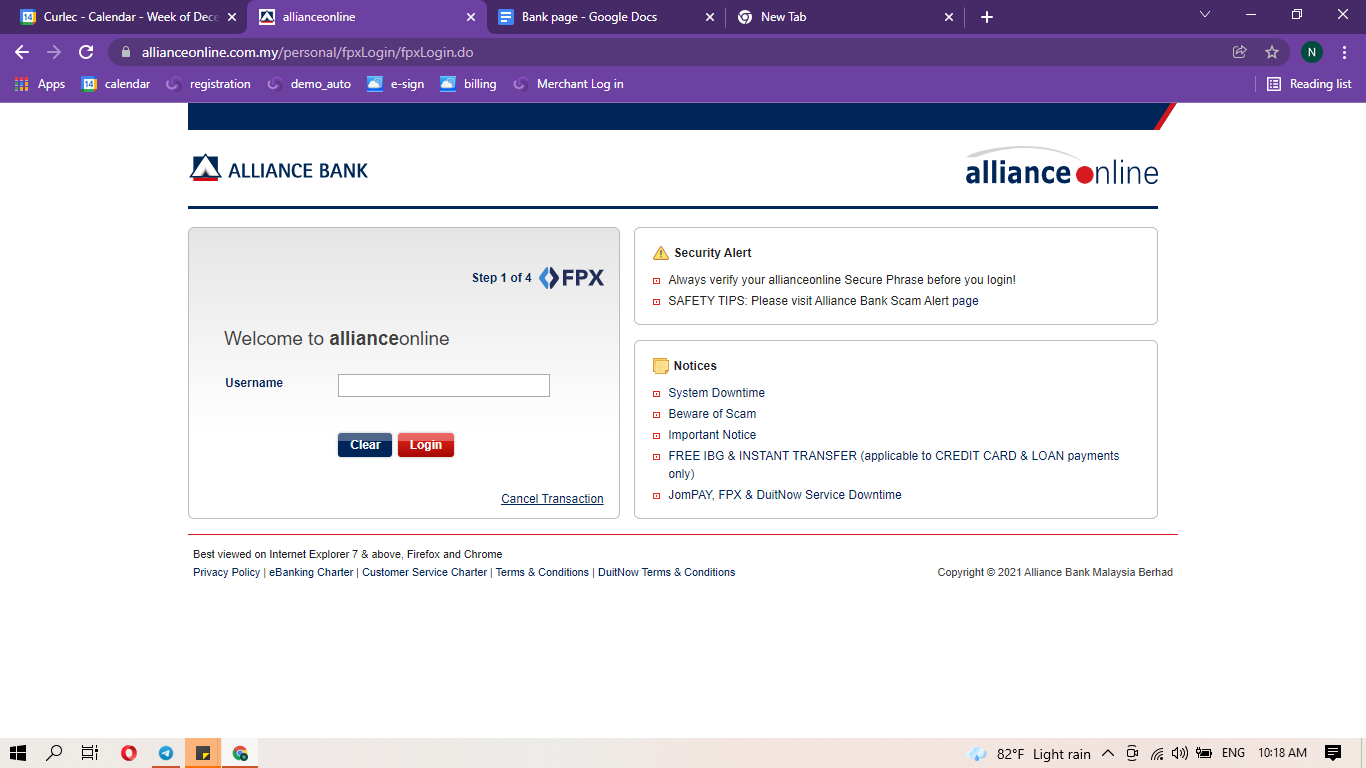
Task: Open the Reading list
Action: click(x=1309, y=84)
